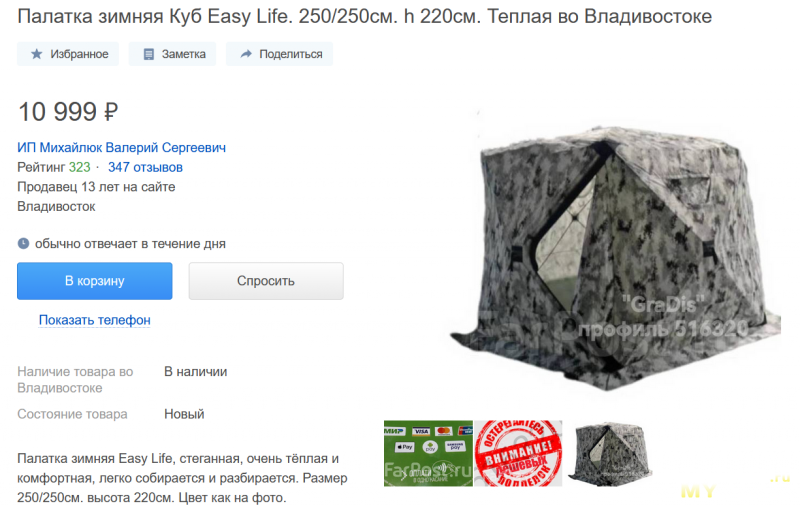The width and height of the screenshot is (800, 508).
Task: Share listing via Поделиться button
Action: point(280,54)
